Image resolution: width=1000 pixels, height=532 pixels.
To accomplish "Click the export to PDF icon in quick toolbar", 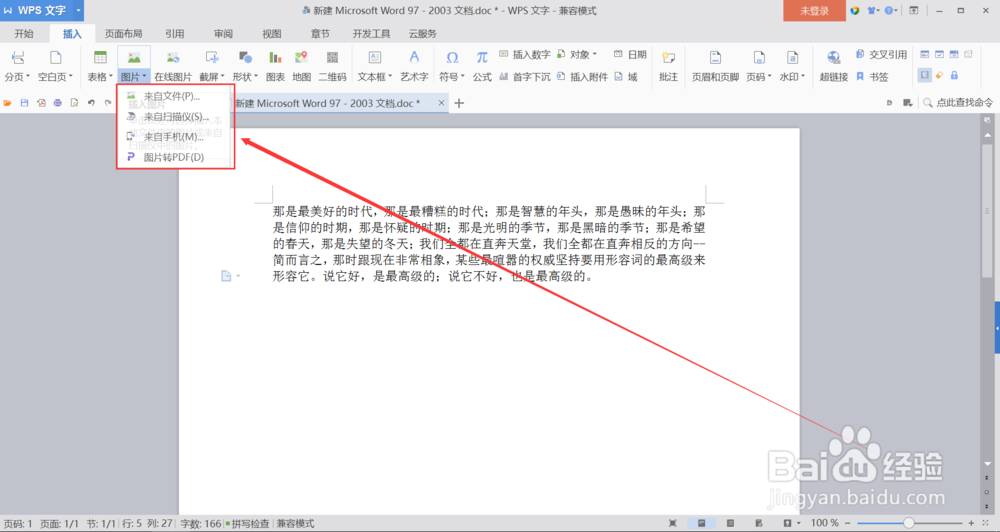I will pyautogui.click(x=41, y=103).
